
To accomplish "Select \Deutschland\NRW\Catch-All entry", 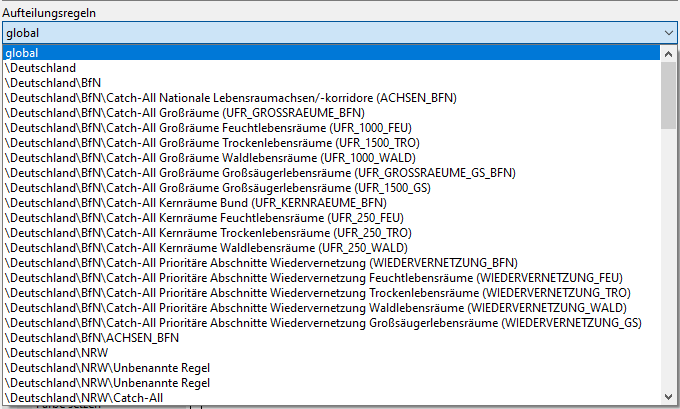I will point(331,398).
